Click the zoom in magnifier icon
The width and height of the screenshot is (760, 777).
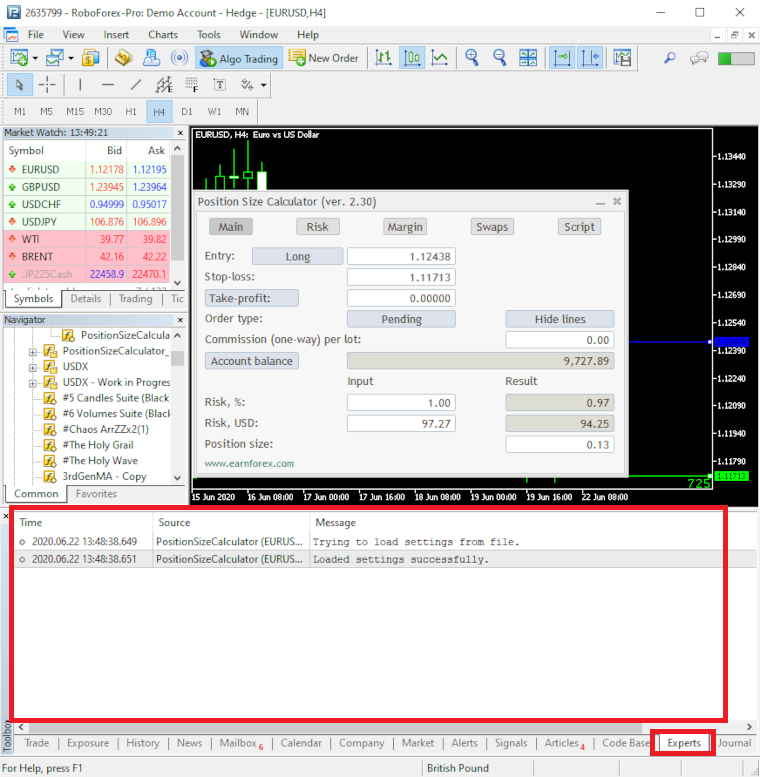pyautogui.click(x=472, y=58)
